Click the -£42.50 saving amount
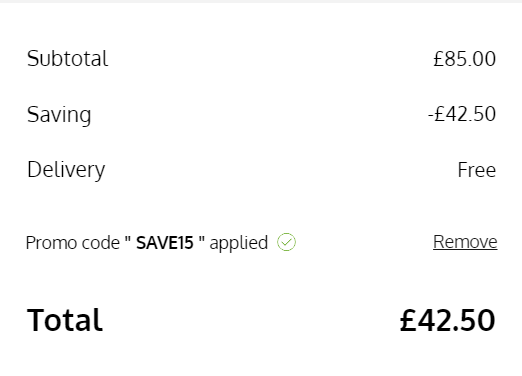The image size is (522, 376). click(462, 114)
